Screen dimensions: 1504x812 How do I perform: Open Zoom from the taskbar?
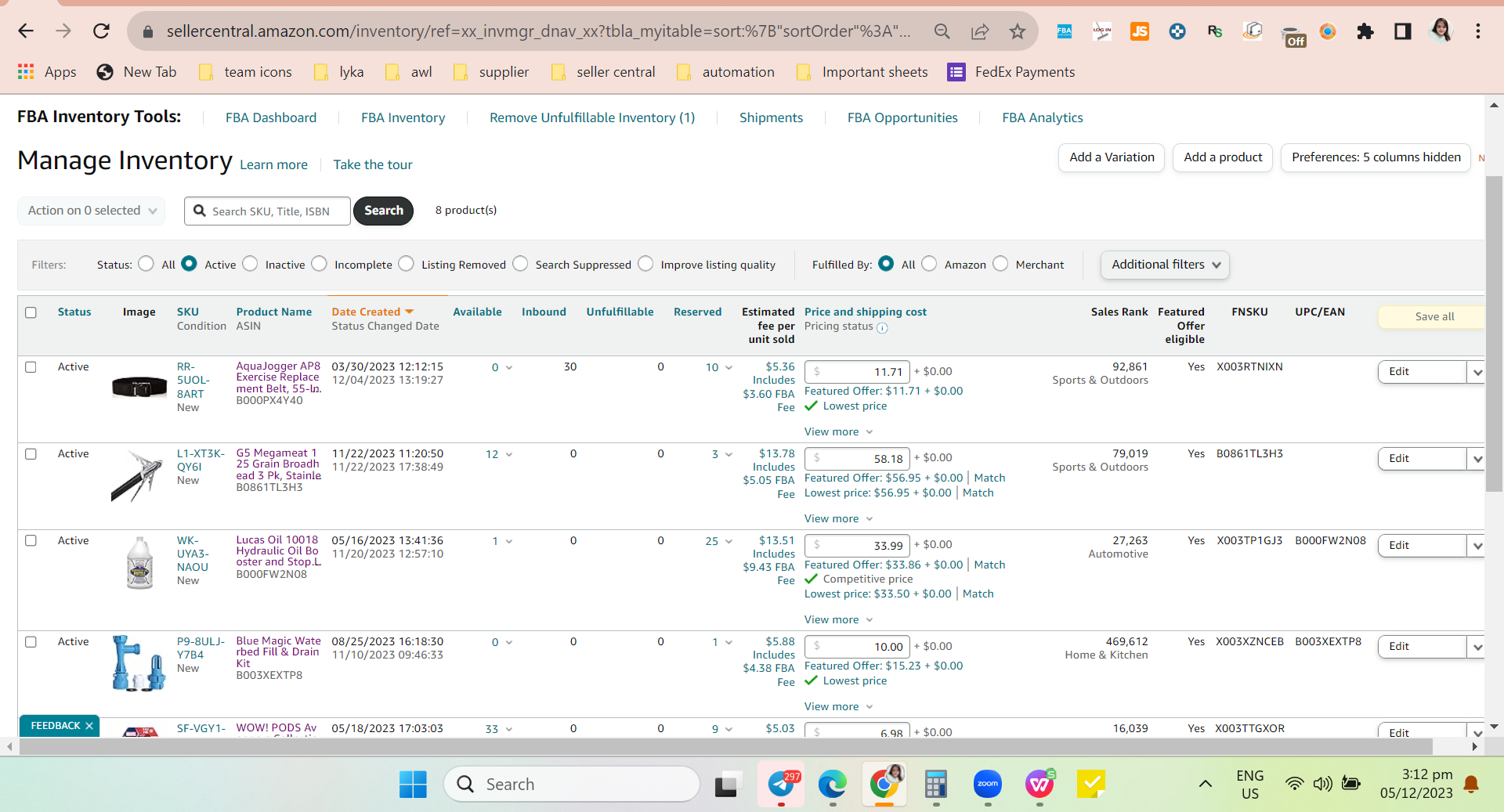[x=988, y=784]
